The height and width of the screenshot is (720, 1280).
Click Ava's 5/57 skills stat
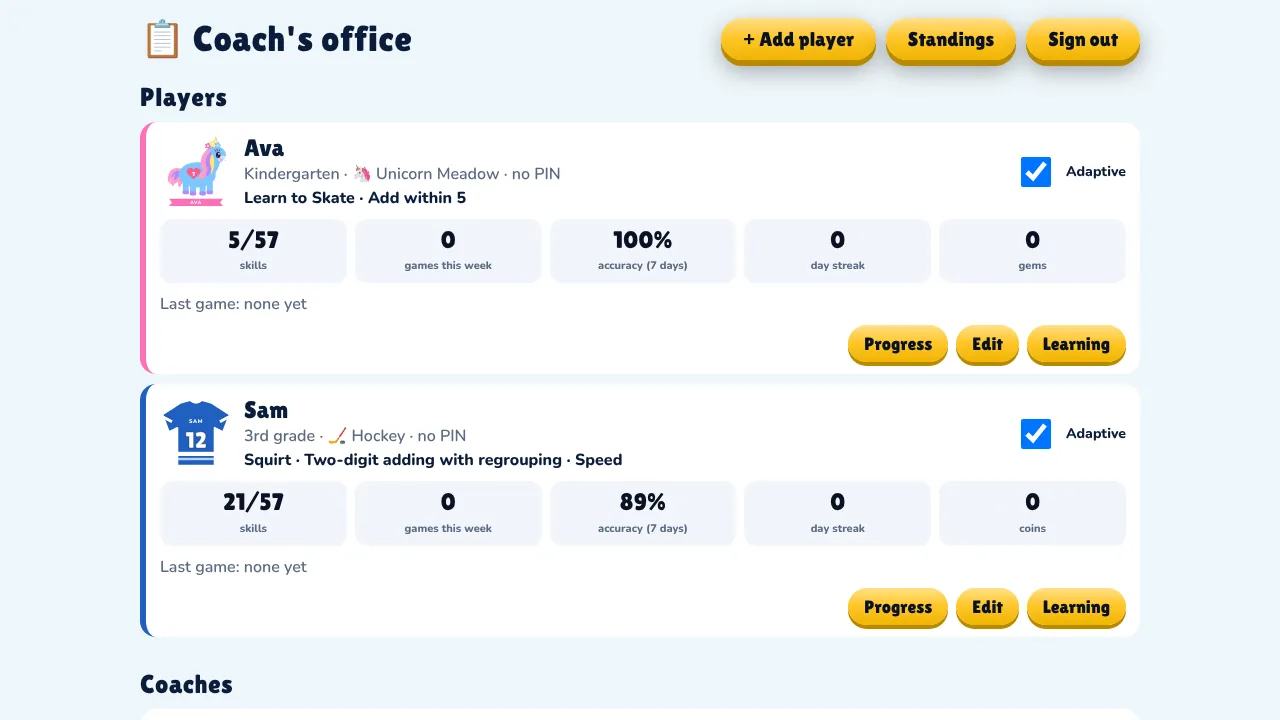[x=253, y=251]
